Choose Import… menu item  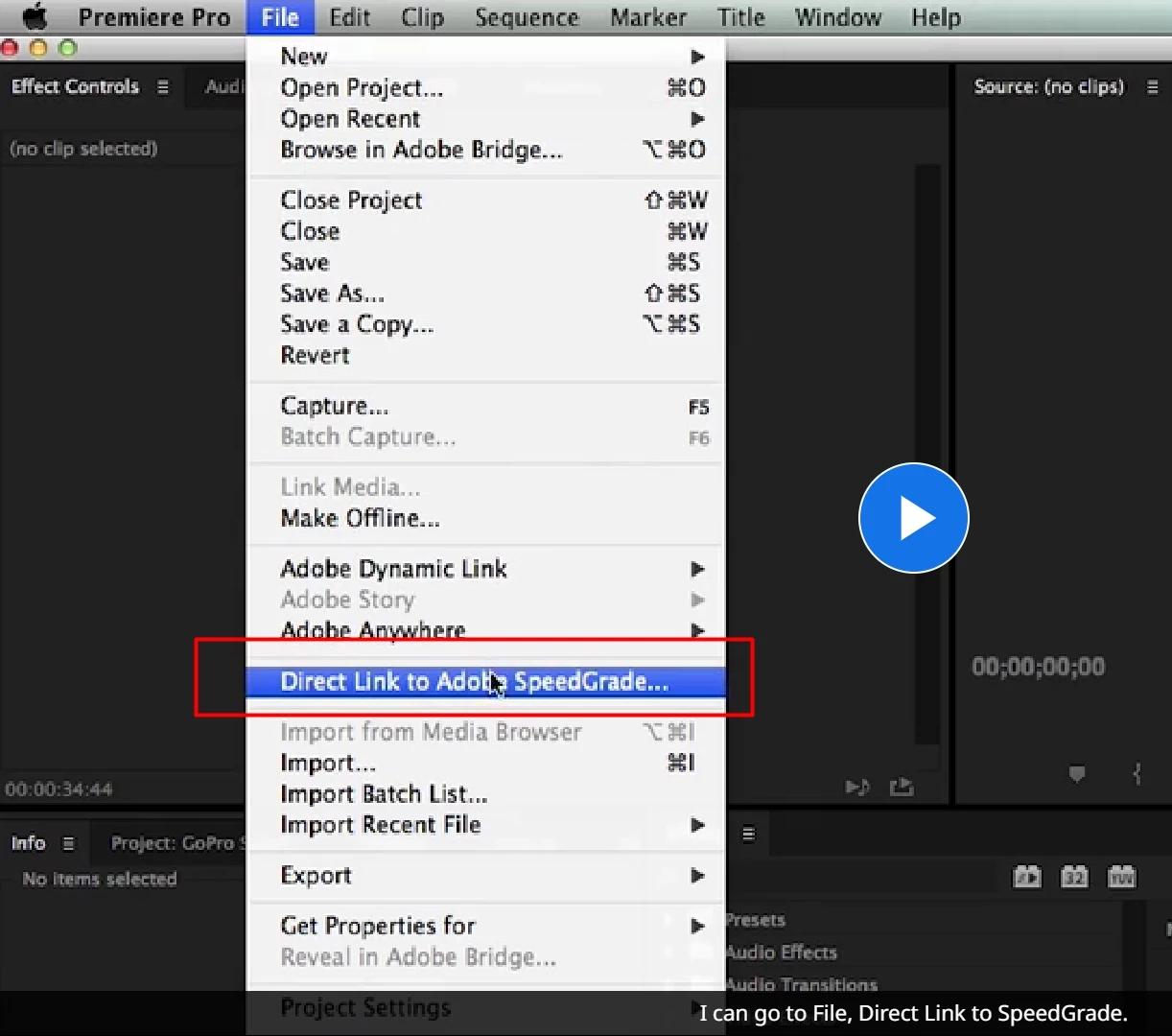tap(486, 764)
